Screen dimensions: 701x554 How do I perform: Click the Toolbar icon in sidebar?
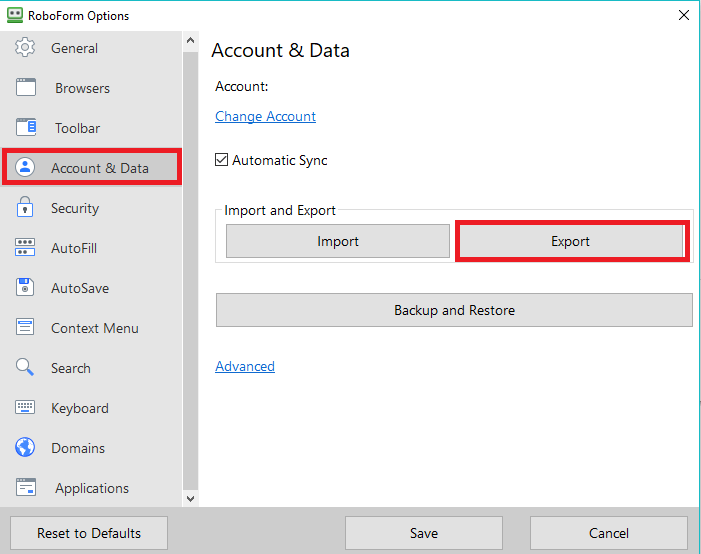click(x=26, y=127)
